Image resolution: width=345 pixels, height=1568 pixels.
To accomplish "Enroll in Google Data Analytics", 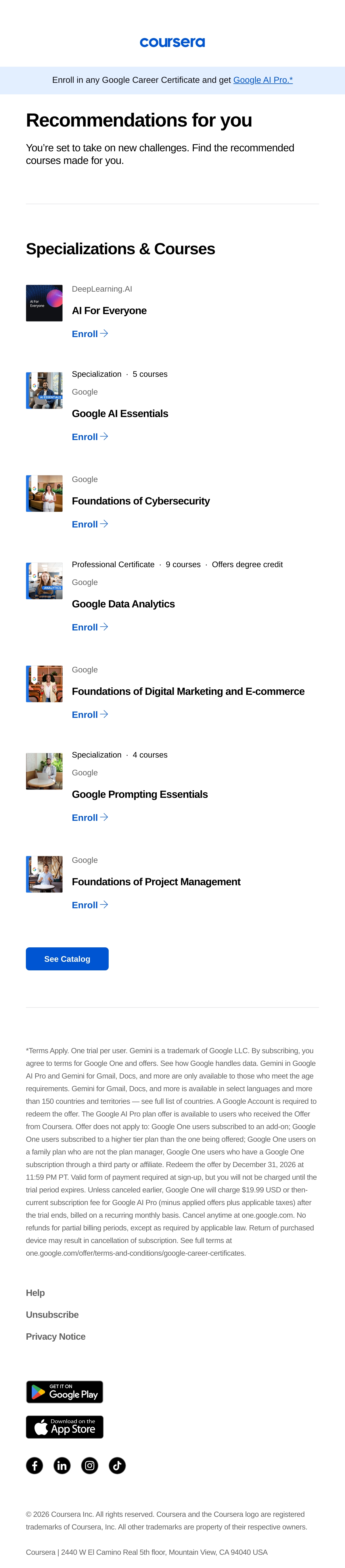I will pos(89,627).
